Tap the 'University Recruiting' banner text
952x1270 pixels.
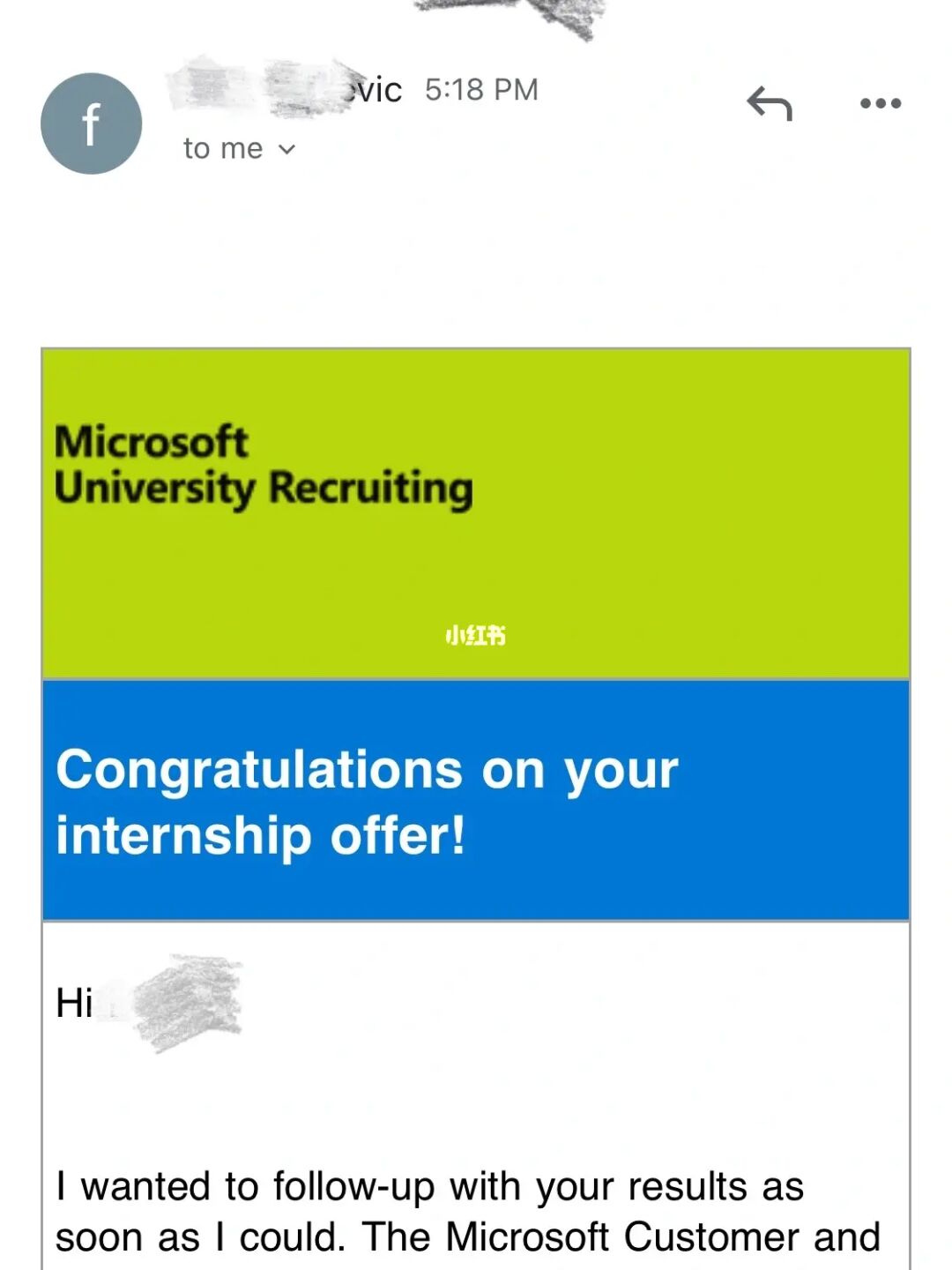pyautogui.click(x=263, y=488)
